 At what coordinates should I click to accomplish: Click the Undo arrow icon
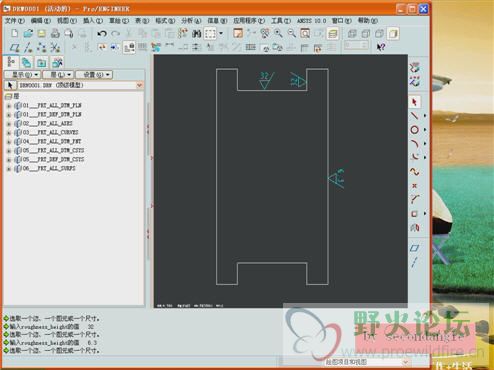pyautogui.click(x=102, y=33)
